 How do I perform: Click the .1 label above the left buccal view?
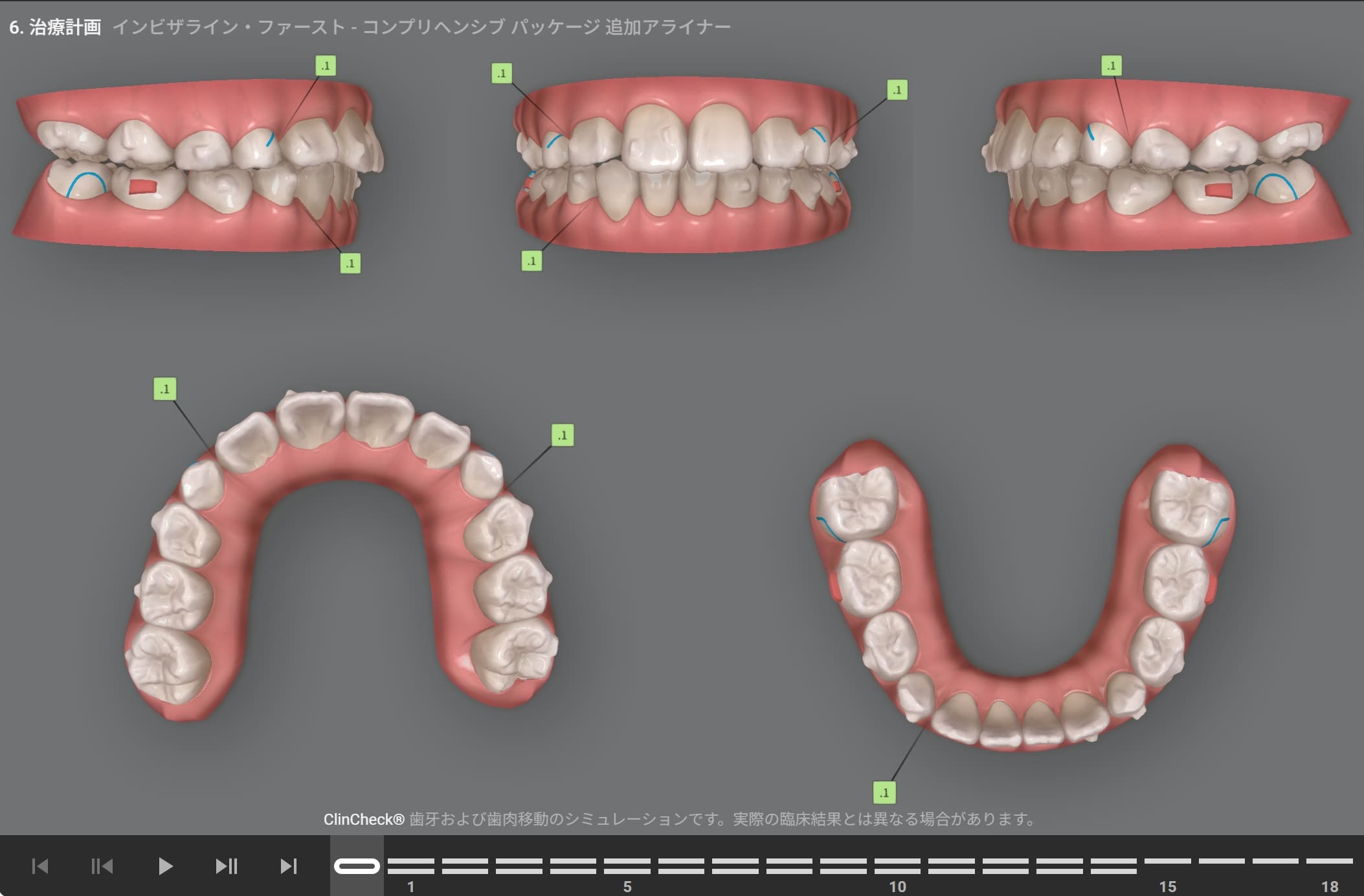1111,65
